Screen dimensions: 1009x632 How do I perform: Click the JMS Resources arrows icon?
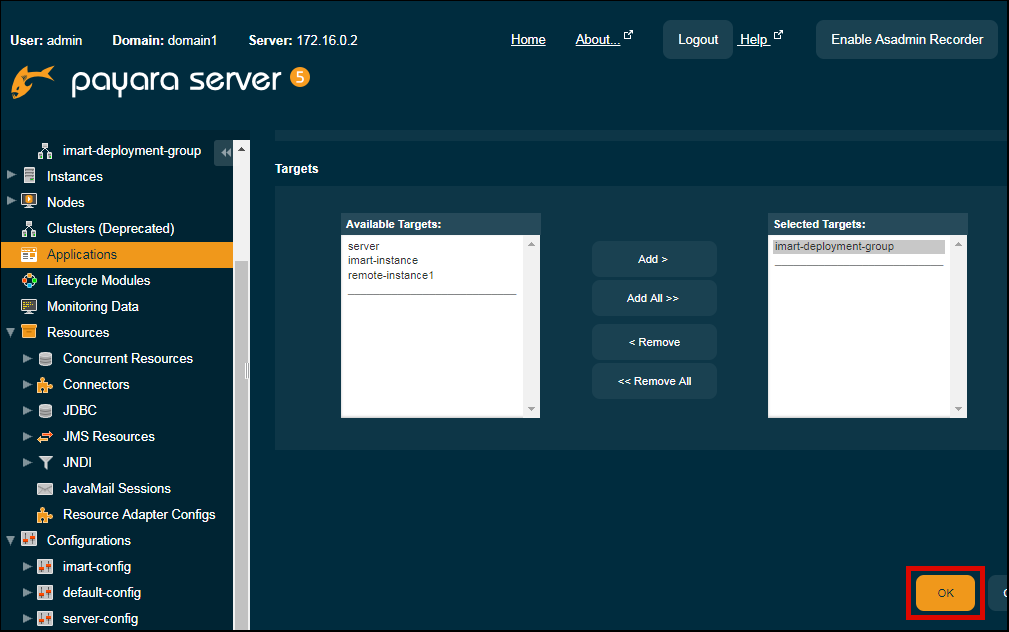point(45,436)
